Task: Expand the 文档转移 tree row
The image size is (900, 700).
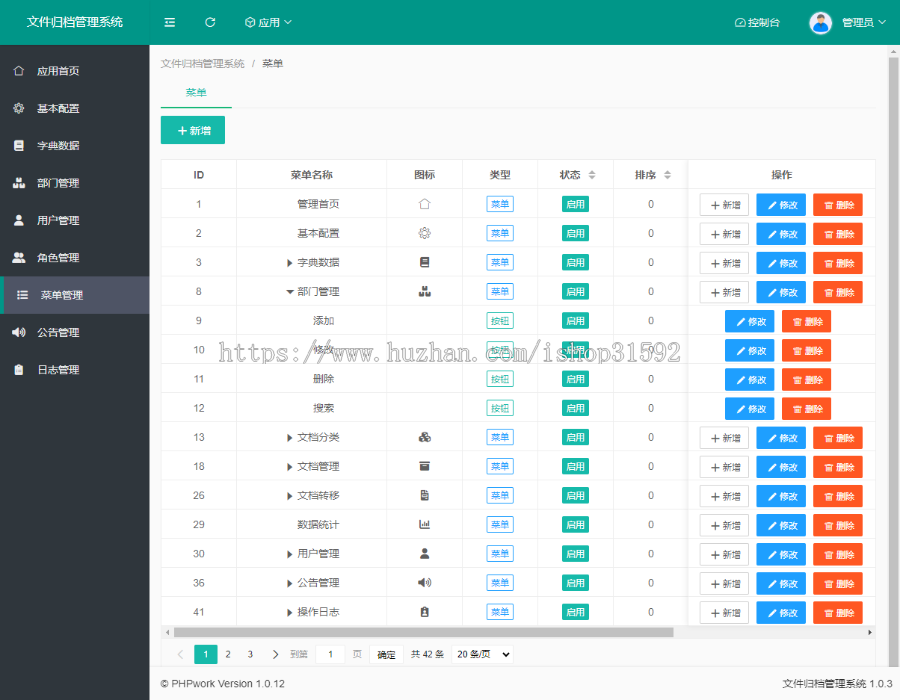Action: pos(289,496)
